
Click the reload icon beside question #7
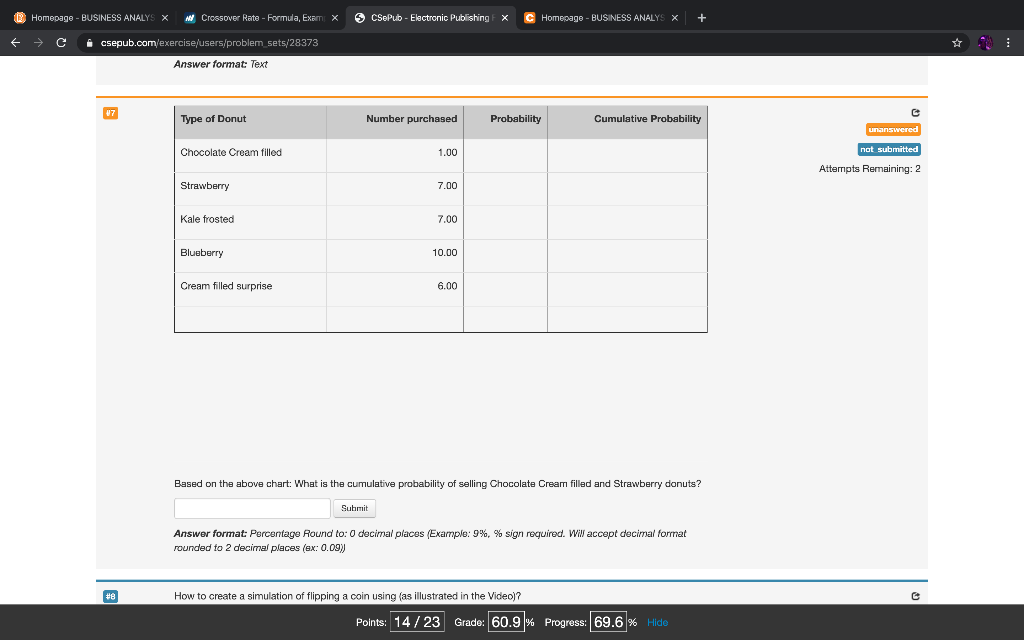pos(914,113)
